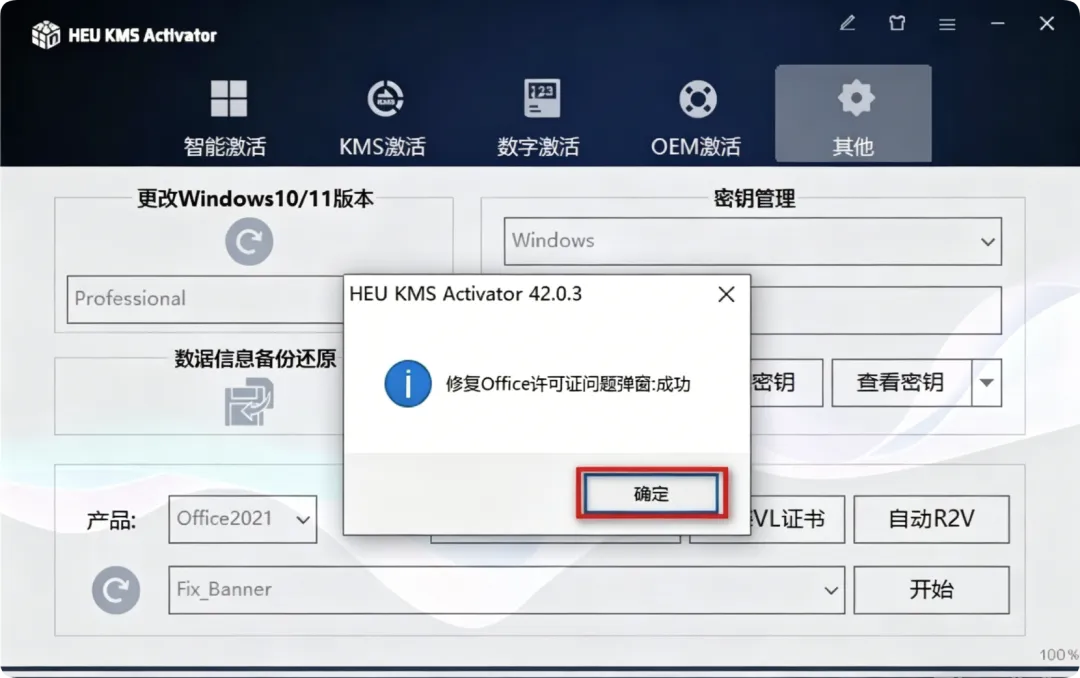Click the 查看密钥 button
1080x678 pixels.
[902, 382]
